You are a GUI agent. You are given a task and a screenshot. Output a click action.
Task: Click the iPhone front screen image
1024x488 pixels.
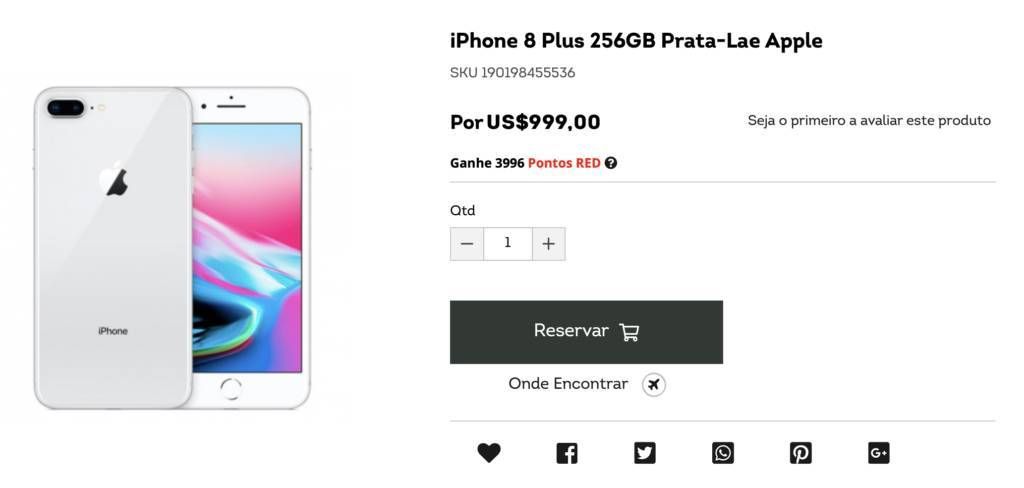point(249,248)
